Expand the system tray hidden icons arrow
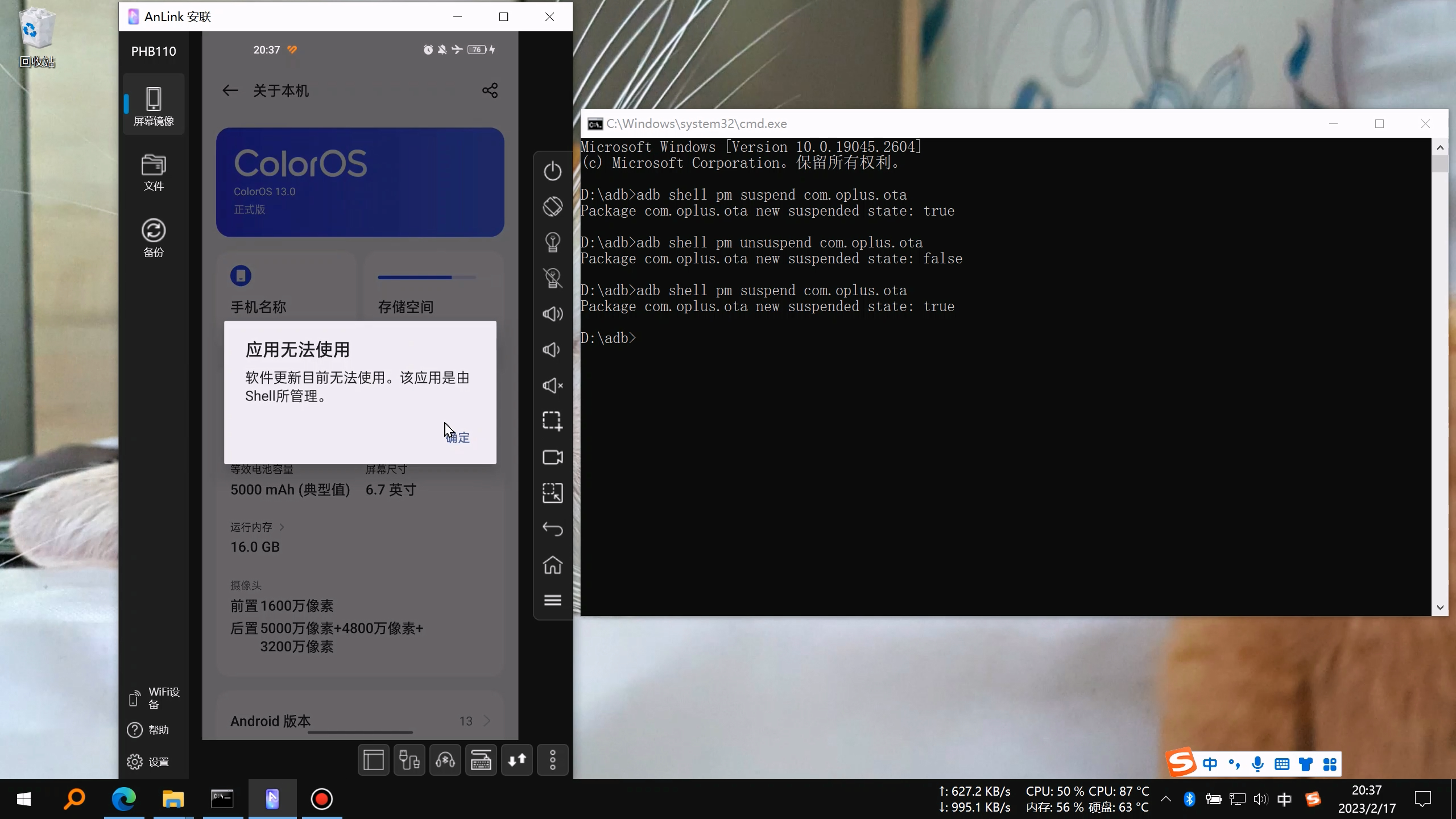1456x819 pixels. (x=1165, y=799)
